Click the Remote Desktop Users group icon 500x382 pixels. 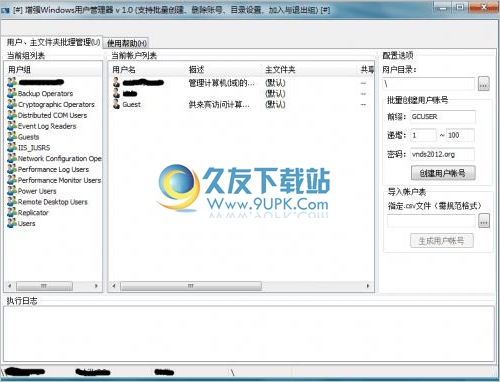pos(12,201)
